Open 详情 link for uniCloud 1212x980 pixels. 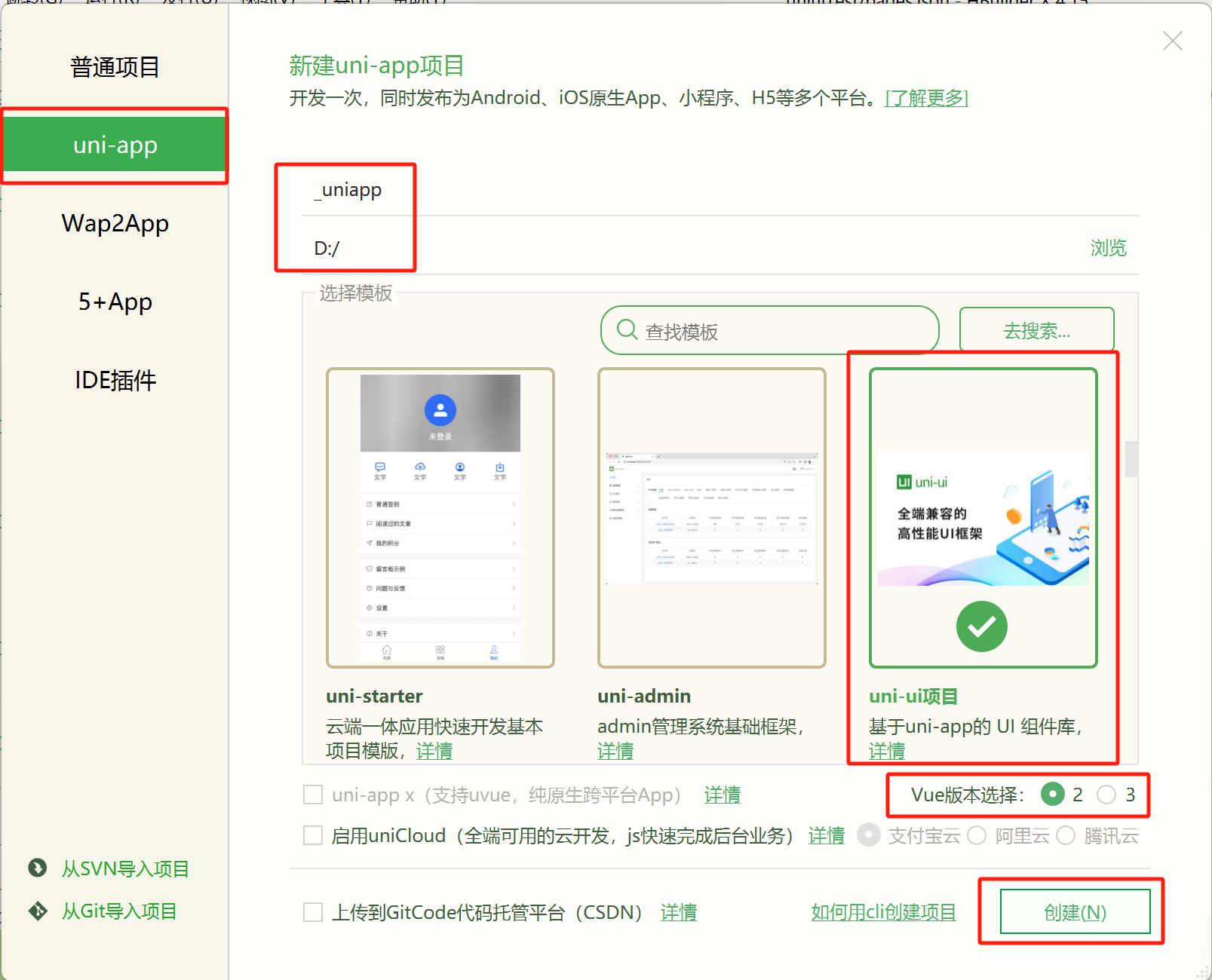pos(827,835)
